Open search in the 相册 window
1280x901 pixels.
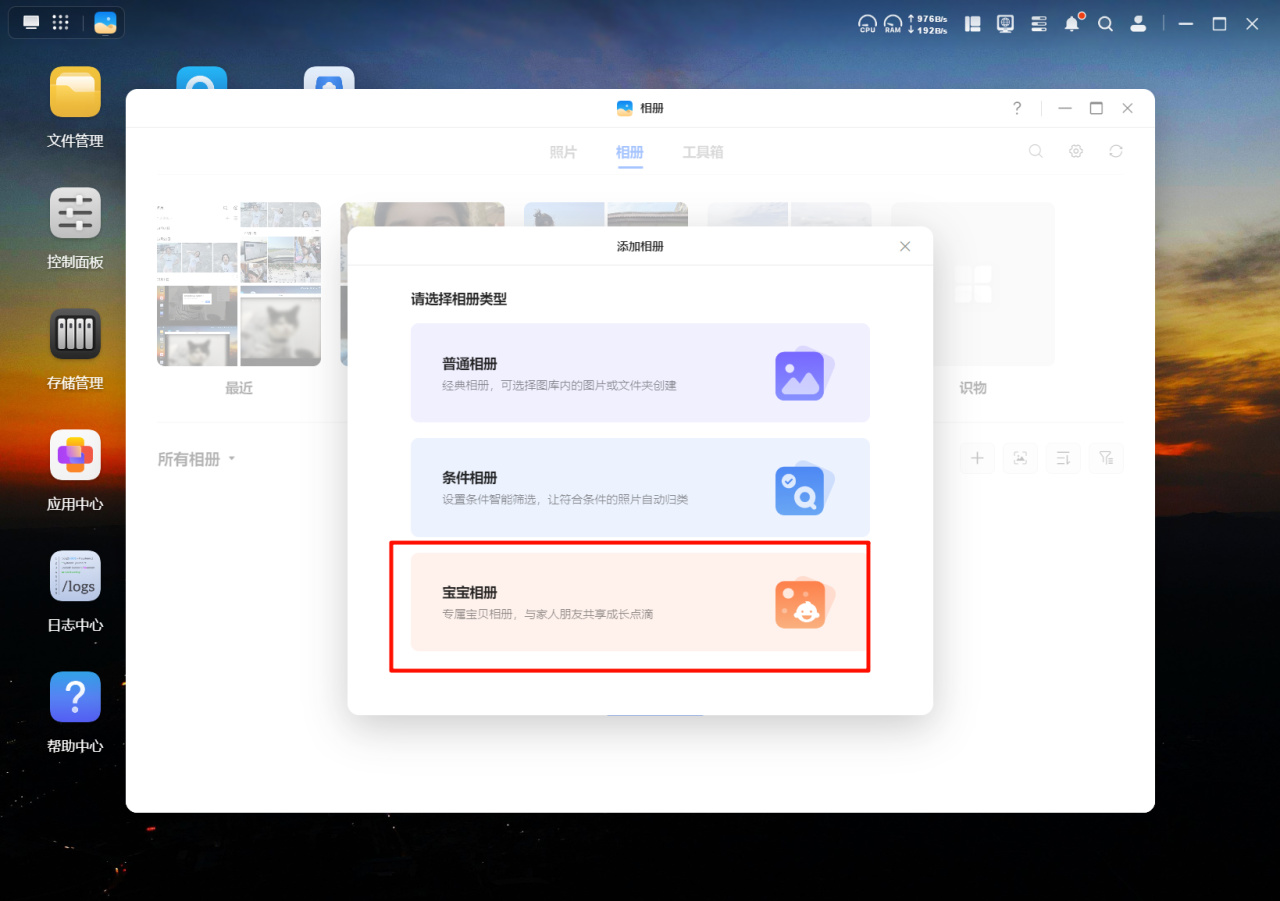pyautogui.click(x=1036, y=151)
